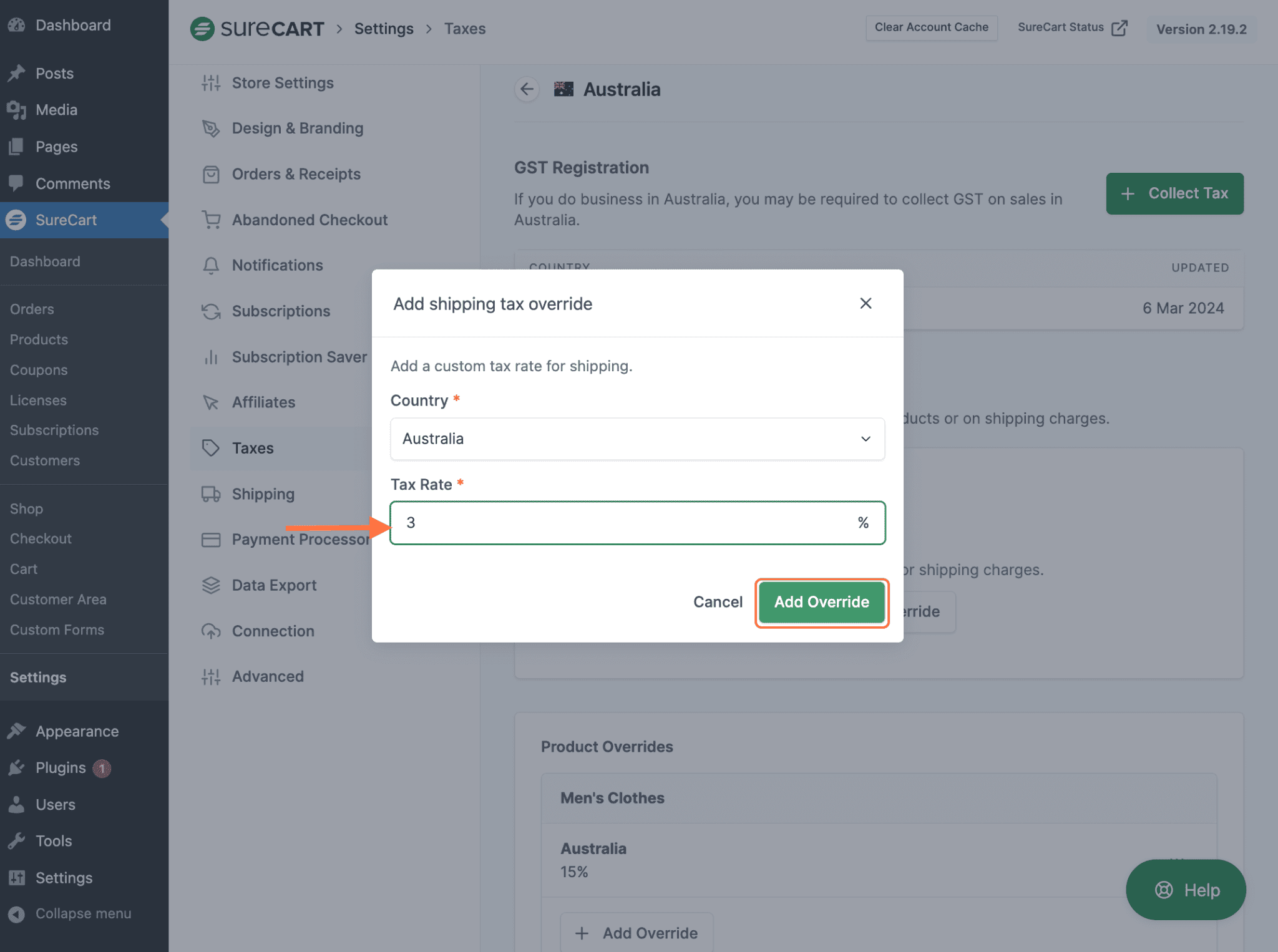This screenshot has width=1278, height=952.
Task: Click the green Help bubble
Action: pos(1186,890)
